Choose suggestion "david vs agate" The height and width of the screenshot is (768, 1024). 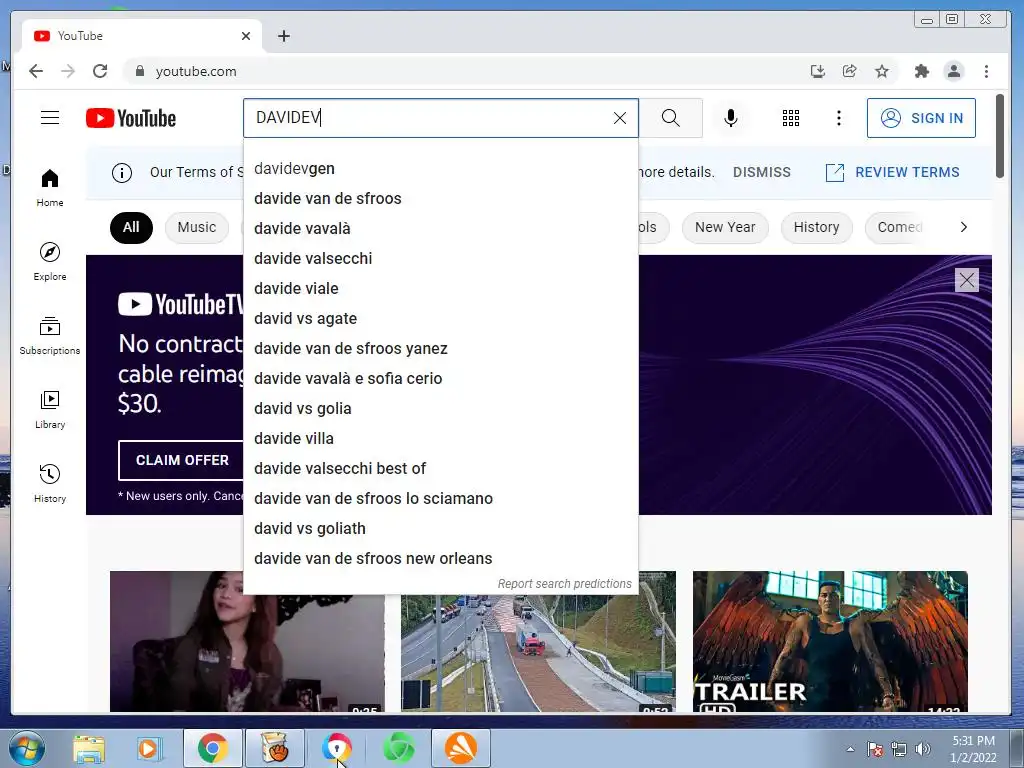(x=441, y=319)
